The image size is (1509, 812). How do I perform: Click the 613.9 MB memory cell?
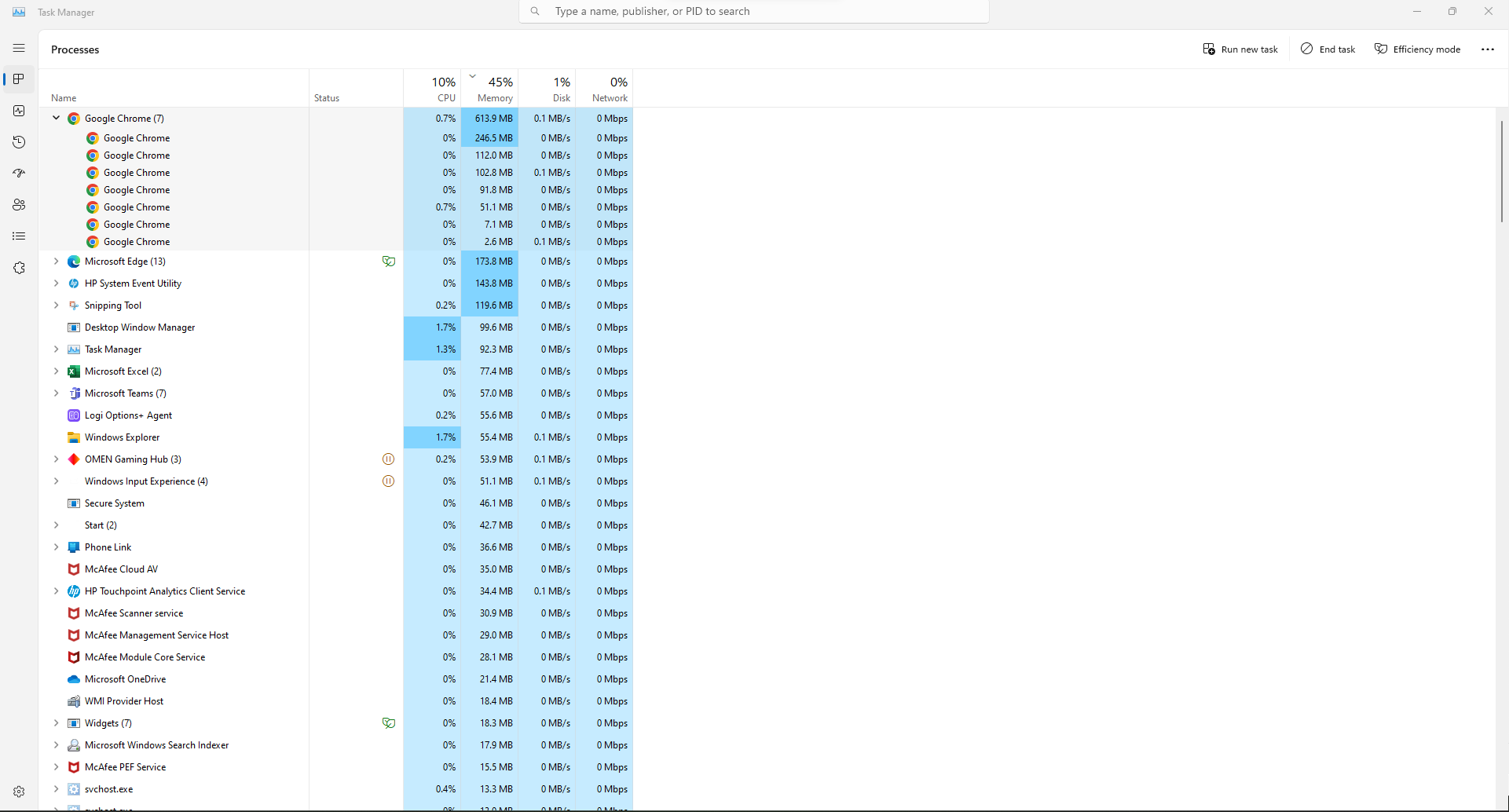[x=489, y=119]
